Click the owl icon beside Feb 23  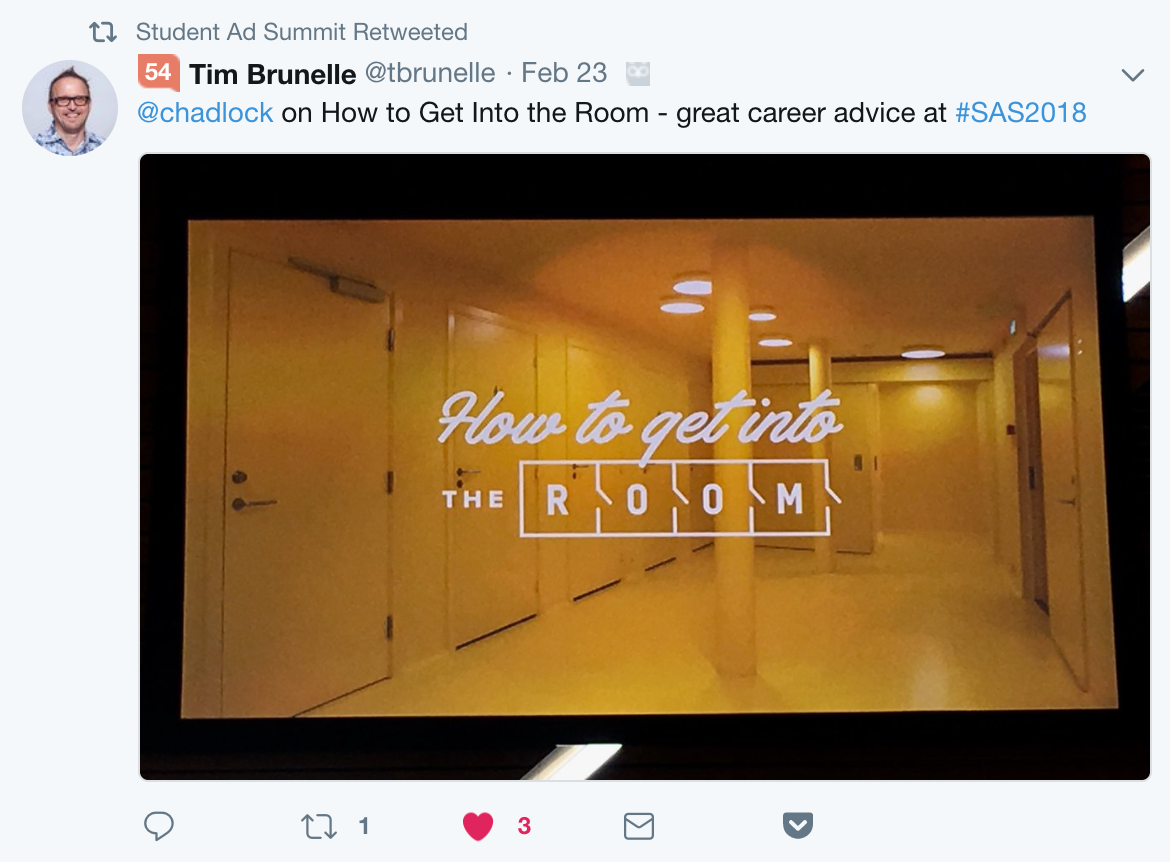tap(638, 73)
